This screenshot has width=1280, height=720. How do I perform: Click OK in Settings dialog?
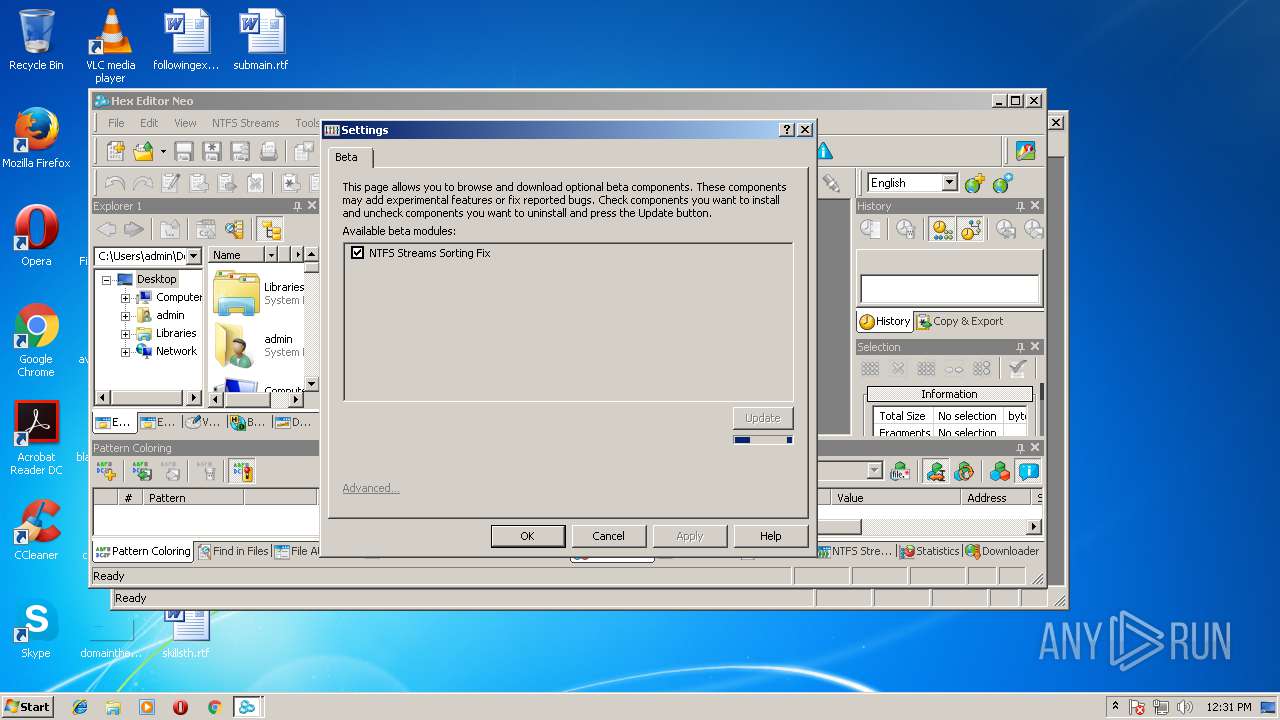click(528, 536)
